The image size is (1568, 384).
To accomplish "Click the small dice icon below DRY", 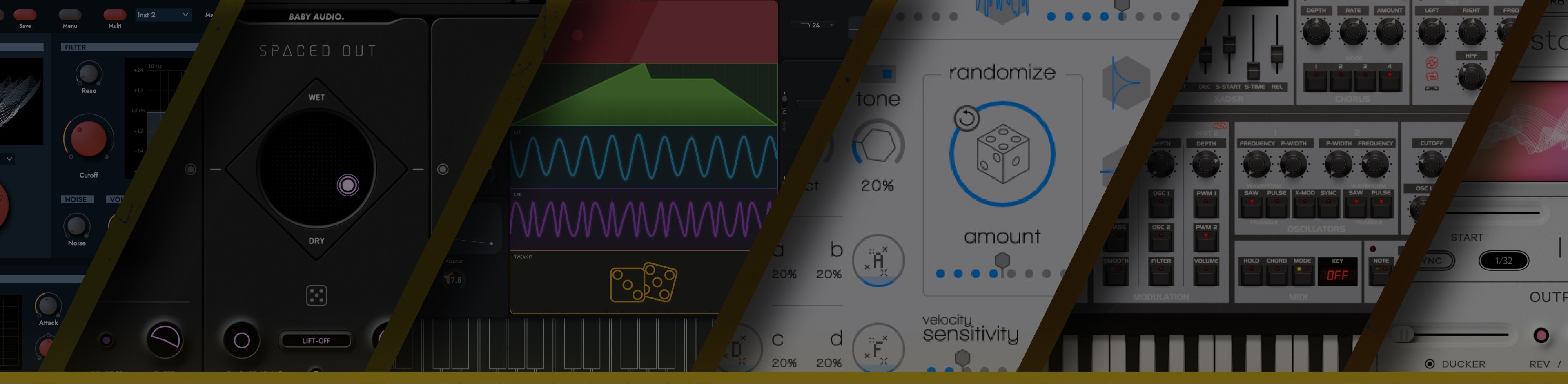I will pyautogui.click(x=316, y=296).
